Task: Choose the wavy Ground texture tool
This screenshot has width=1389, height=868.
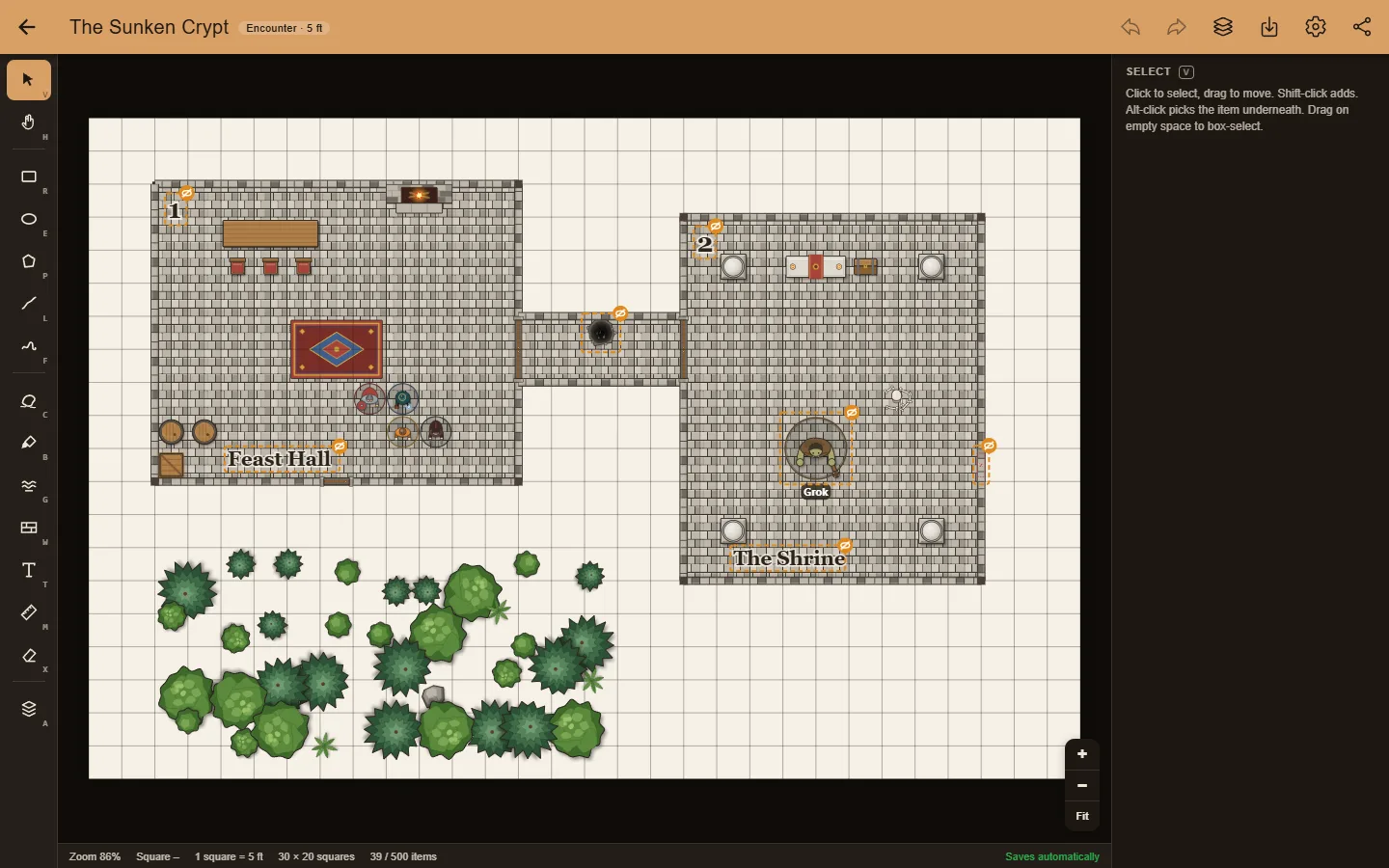Action: coord(29,485)
